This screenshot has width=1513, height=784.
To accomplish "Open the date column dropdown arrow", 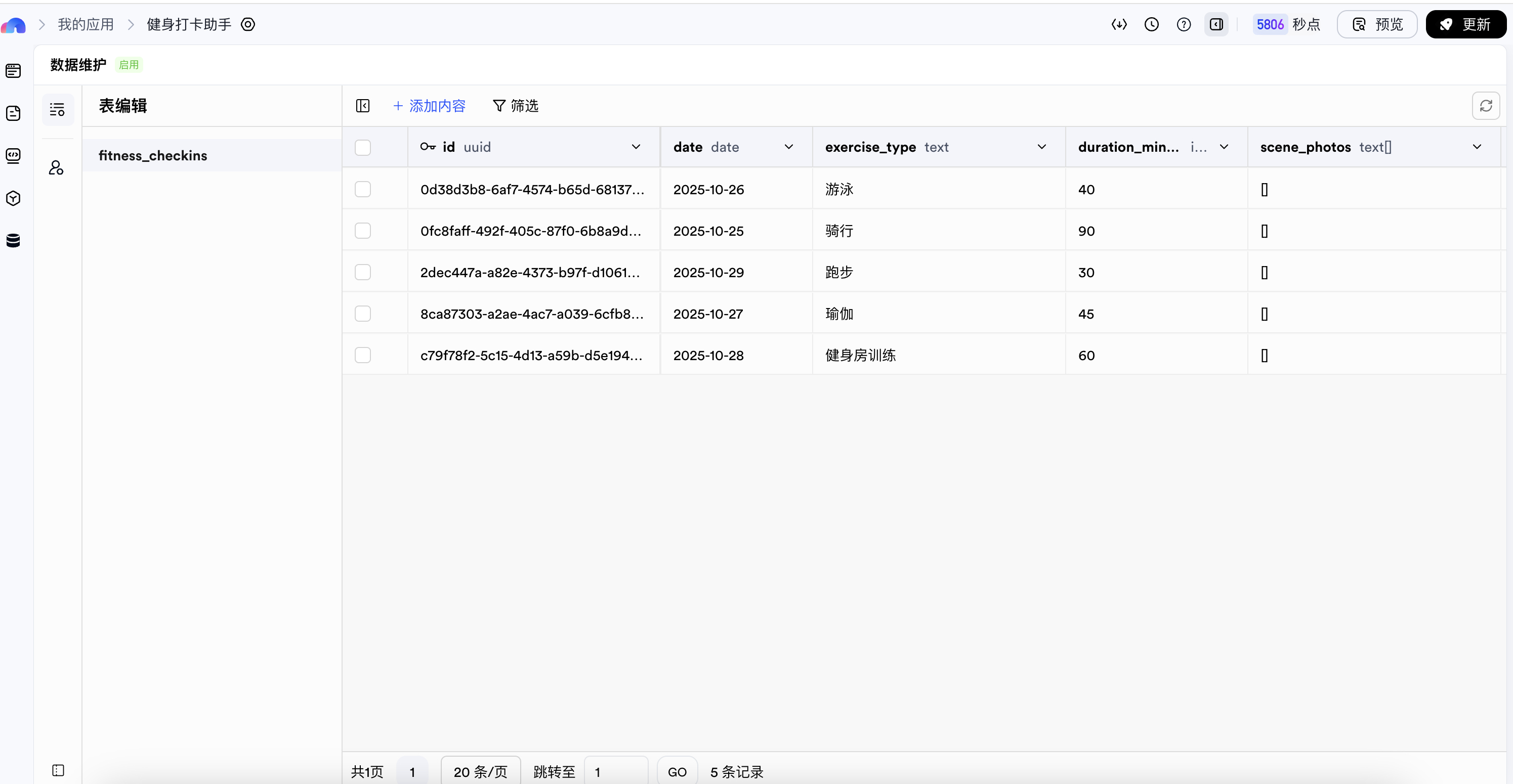I will tap(788, 147).
